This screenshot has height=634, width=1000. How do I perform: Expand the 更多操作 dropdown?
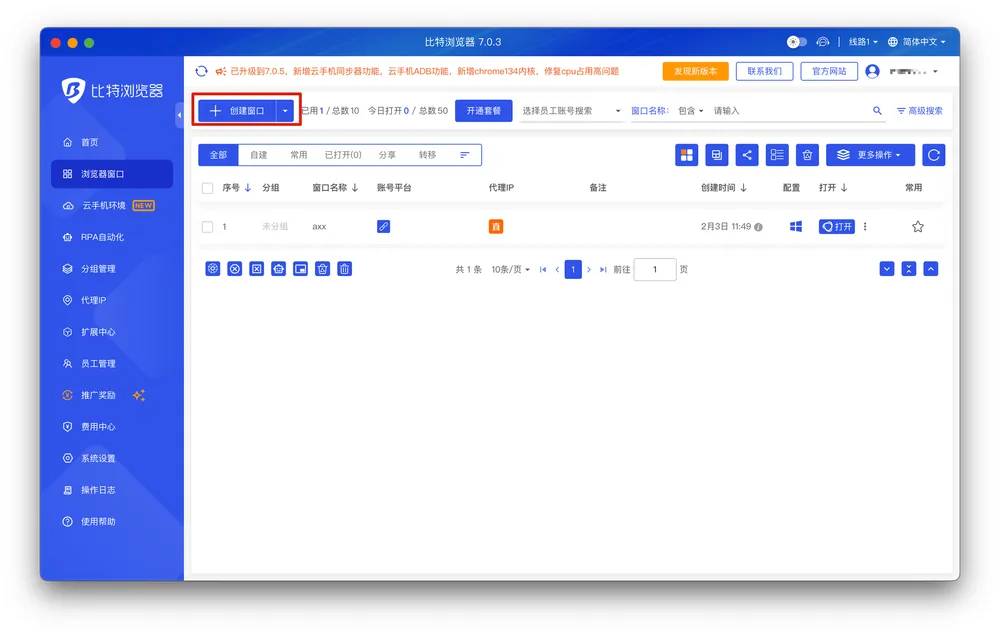[870, 155]
